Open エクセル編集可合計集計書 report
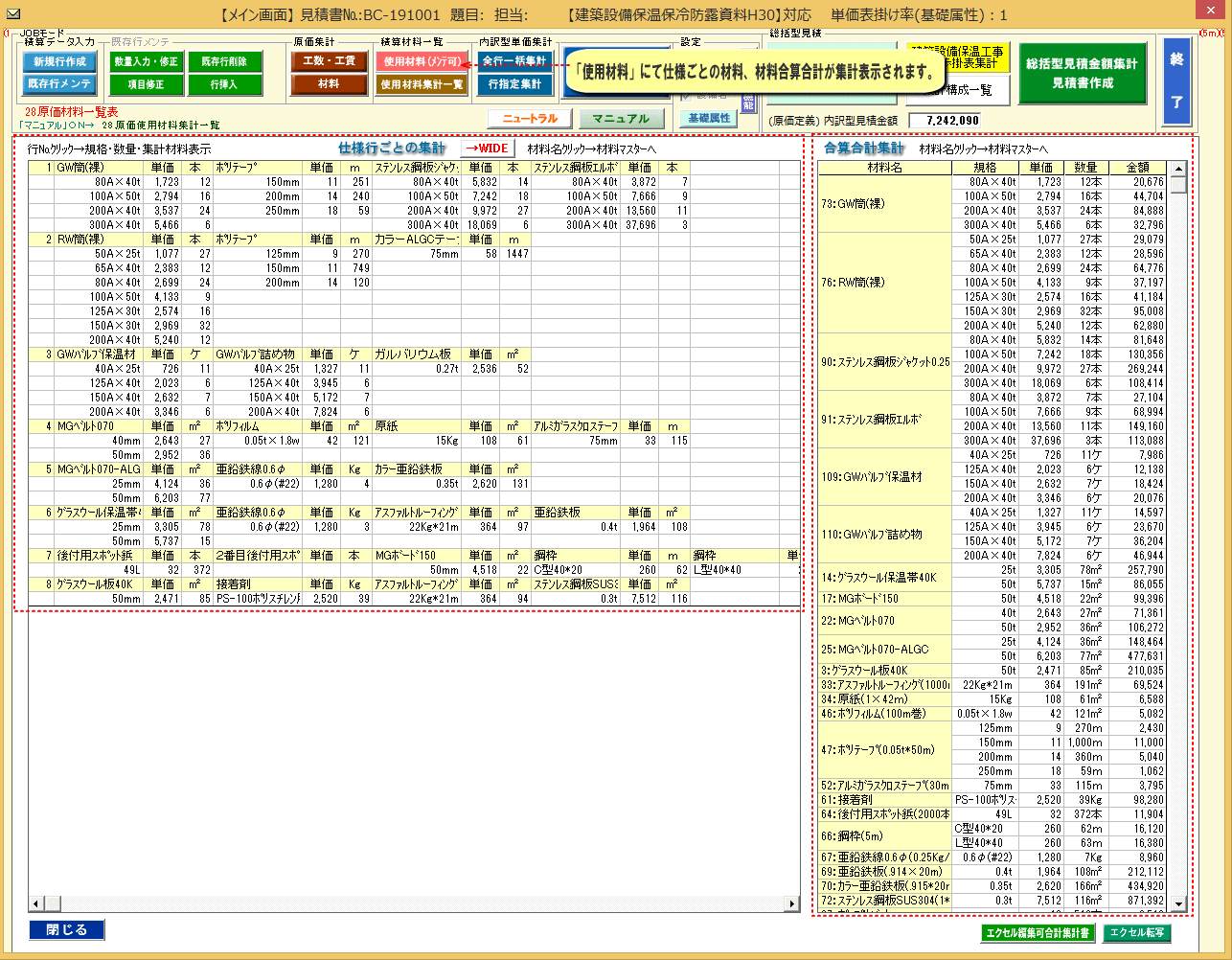This screenshot has width=1232, height=960. [x=1037, y=933]
